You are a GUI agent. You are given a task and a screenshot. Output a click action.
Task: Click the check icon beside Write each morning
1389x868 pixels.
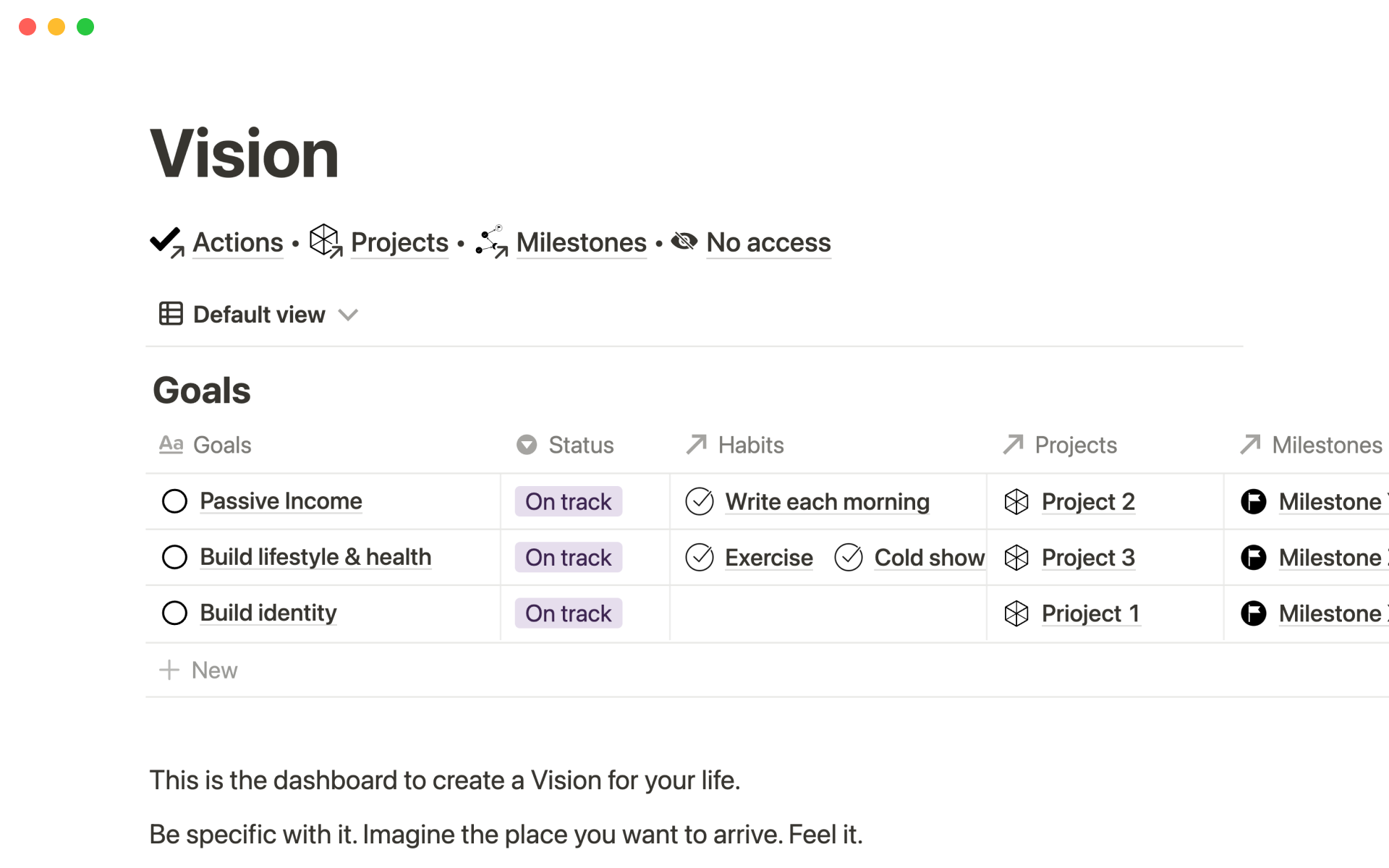pos(700,501)
